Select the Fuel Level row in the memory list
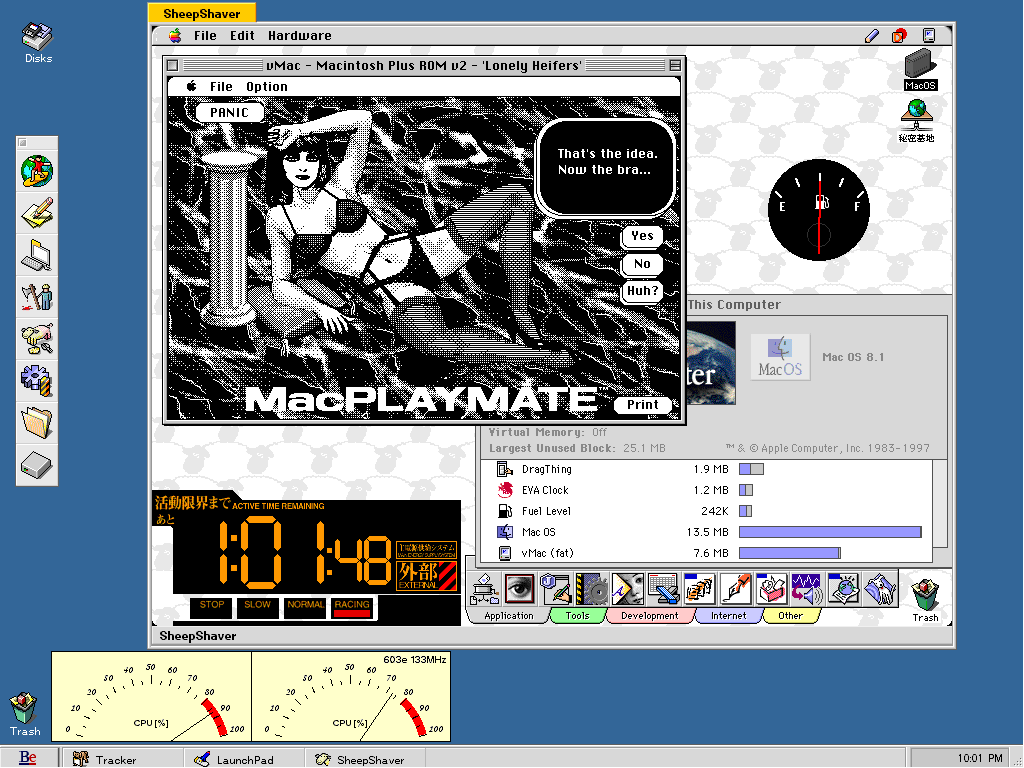This screenshot has width=1024, height=768. pos(707,511)
